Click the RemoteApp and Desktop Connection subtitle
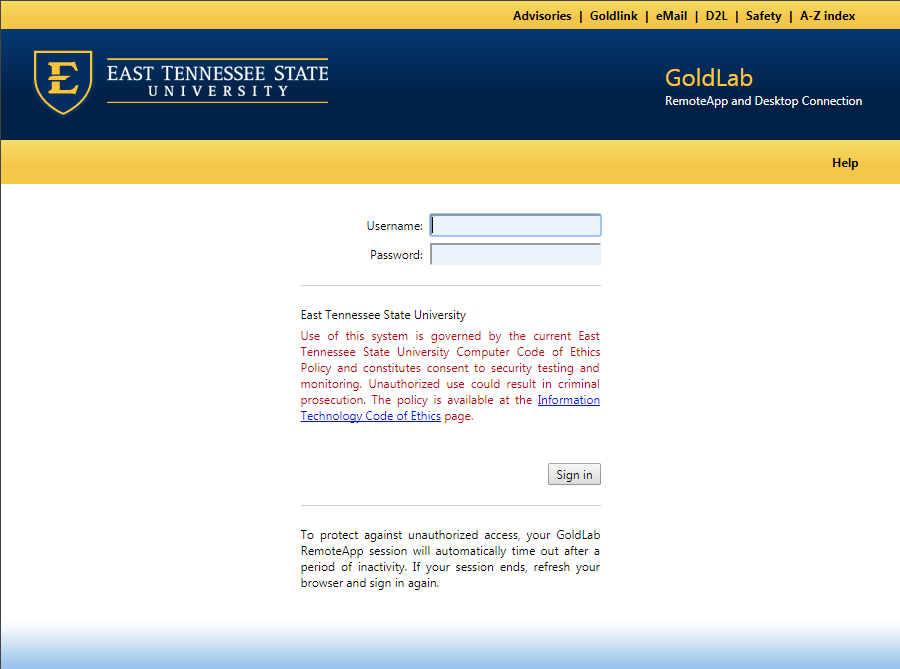This screenshot has width=900, height=669. pyautogui.click(x=763, y=101)
